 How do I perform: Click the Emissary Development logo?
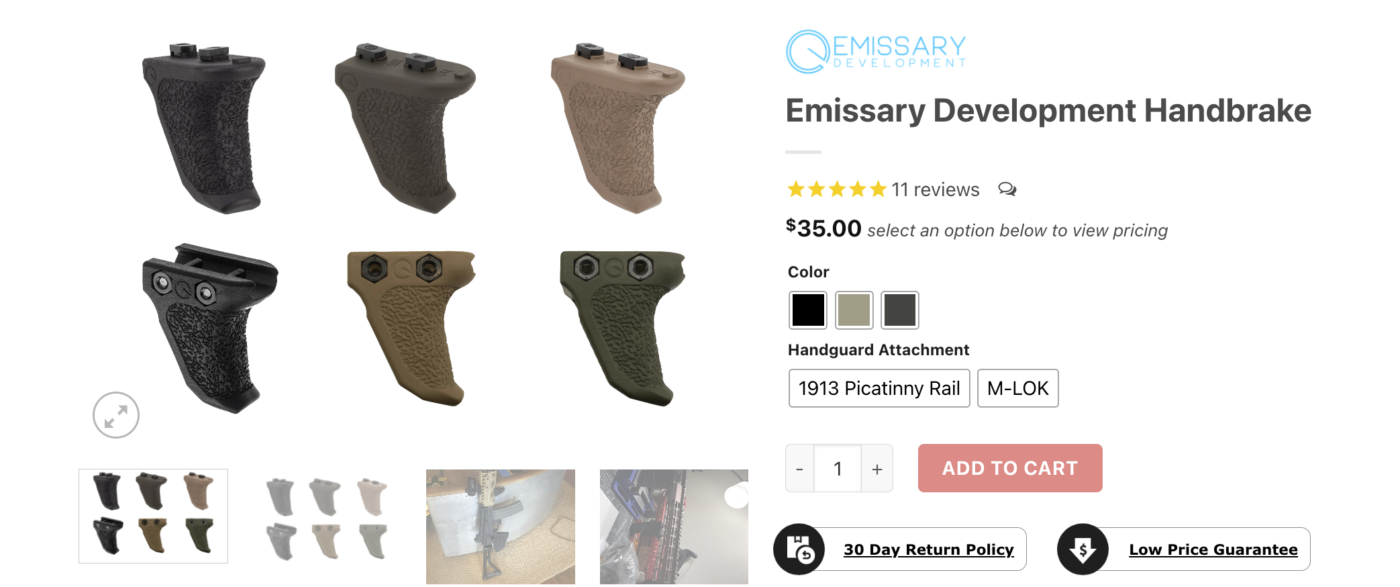click(876, 51)
